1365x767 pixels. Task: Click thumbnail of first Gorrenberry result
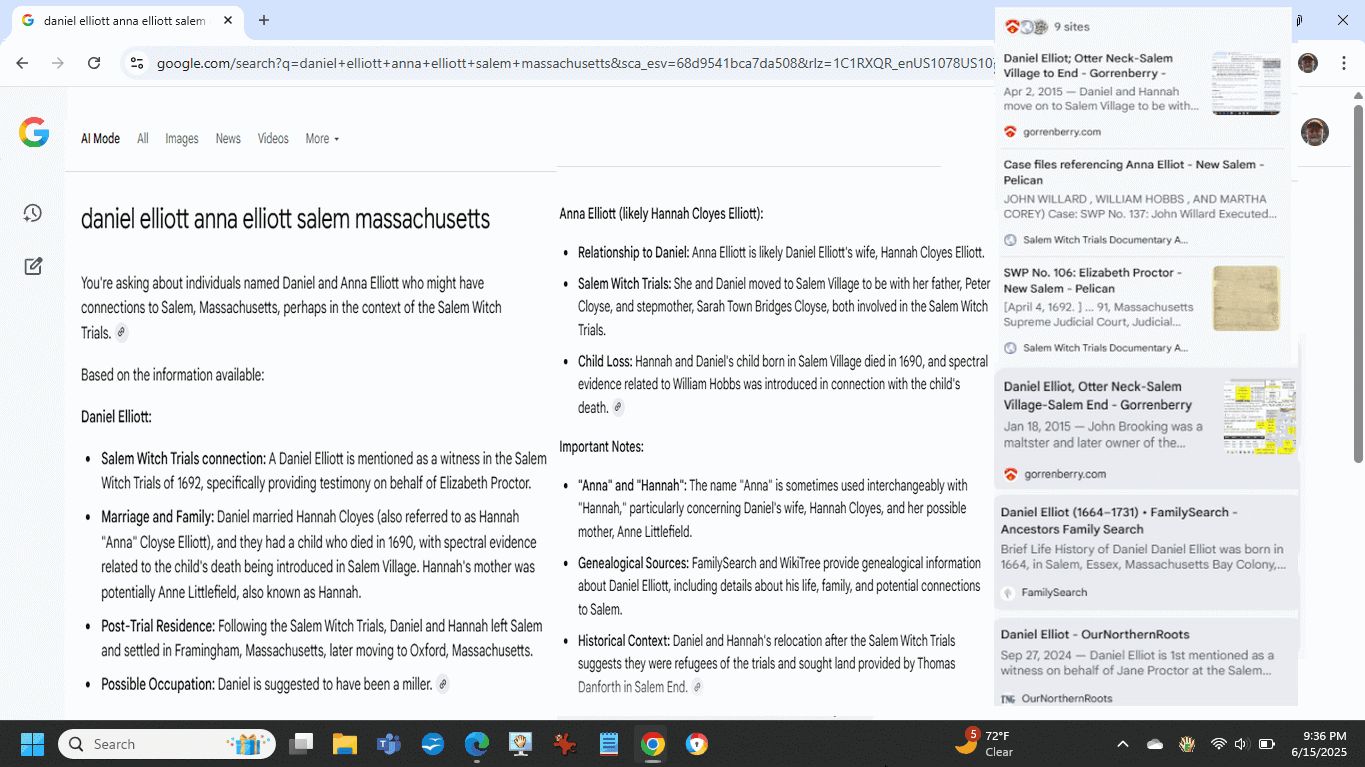pyautogui.click(x=1246, y=84)
